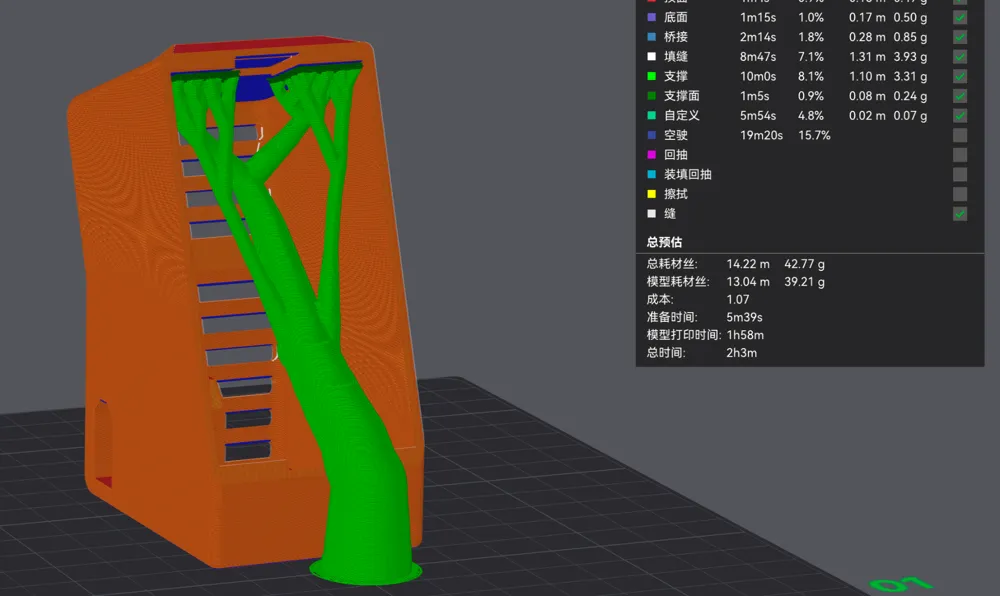Viewport: 1000px width, 596px height.
Task: Click the yellow 擦拭 color swatch
Action: (651, 194)
